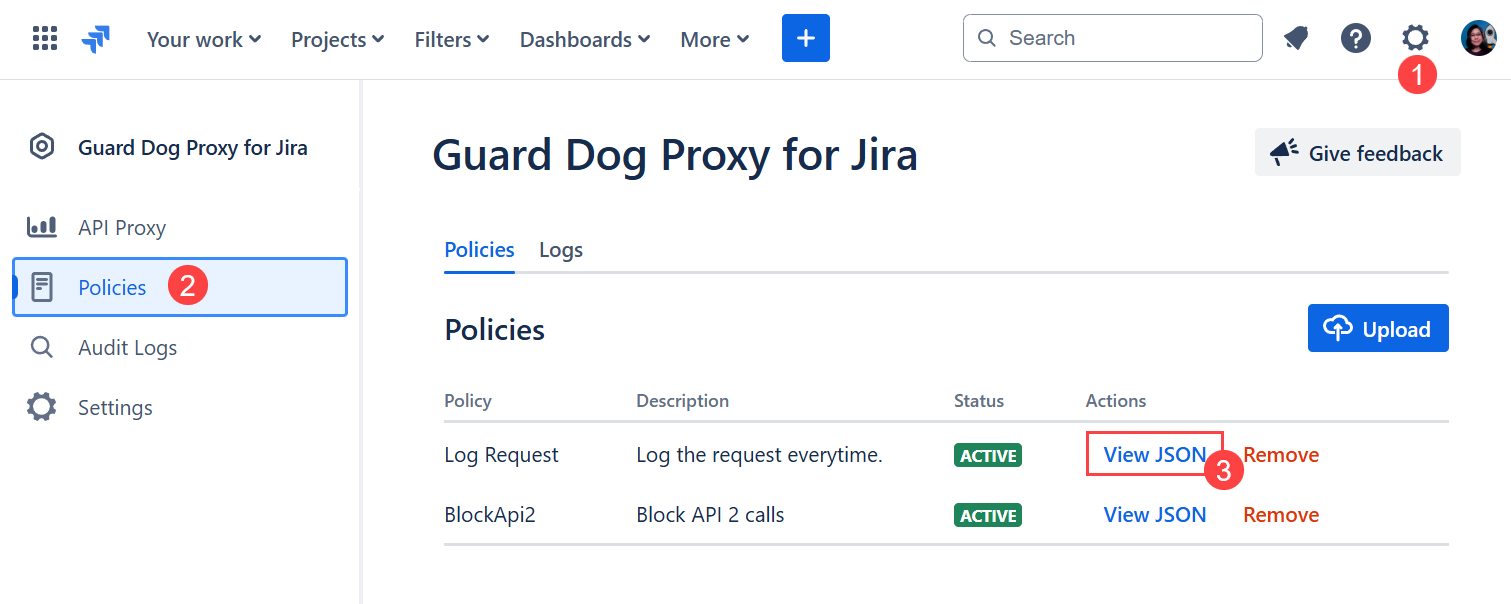Select the Policies tab
The image size is (1511, 604).
pos(479,250)
